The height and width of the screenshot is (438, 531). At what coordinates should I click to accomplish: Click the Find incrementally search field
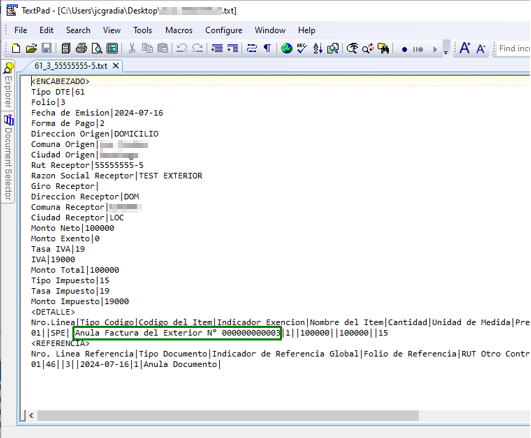point(512,48)
